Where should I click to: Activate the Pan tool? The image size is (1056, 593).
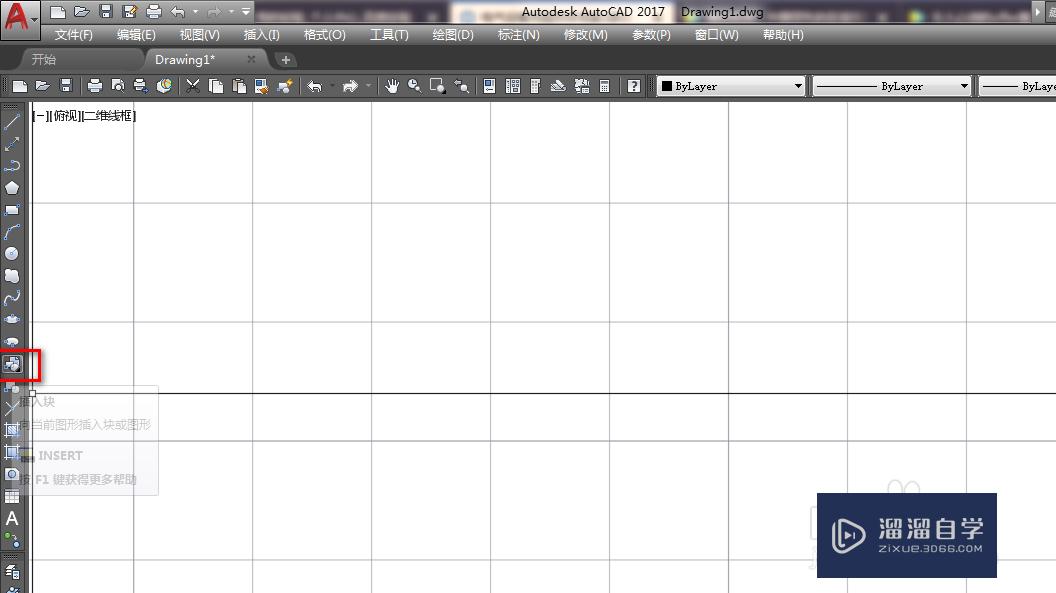pos(391,85)
